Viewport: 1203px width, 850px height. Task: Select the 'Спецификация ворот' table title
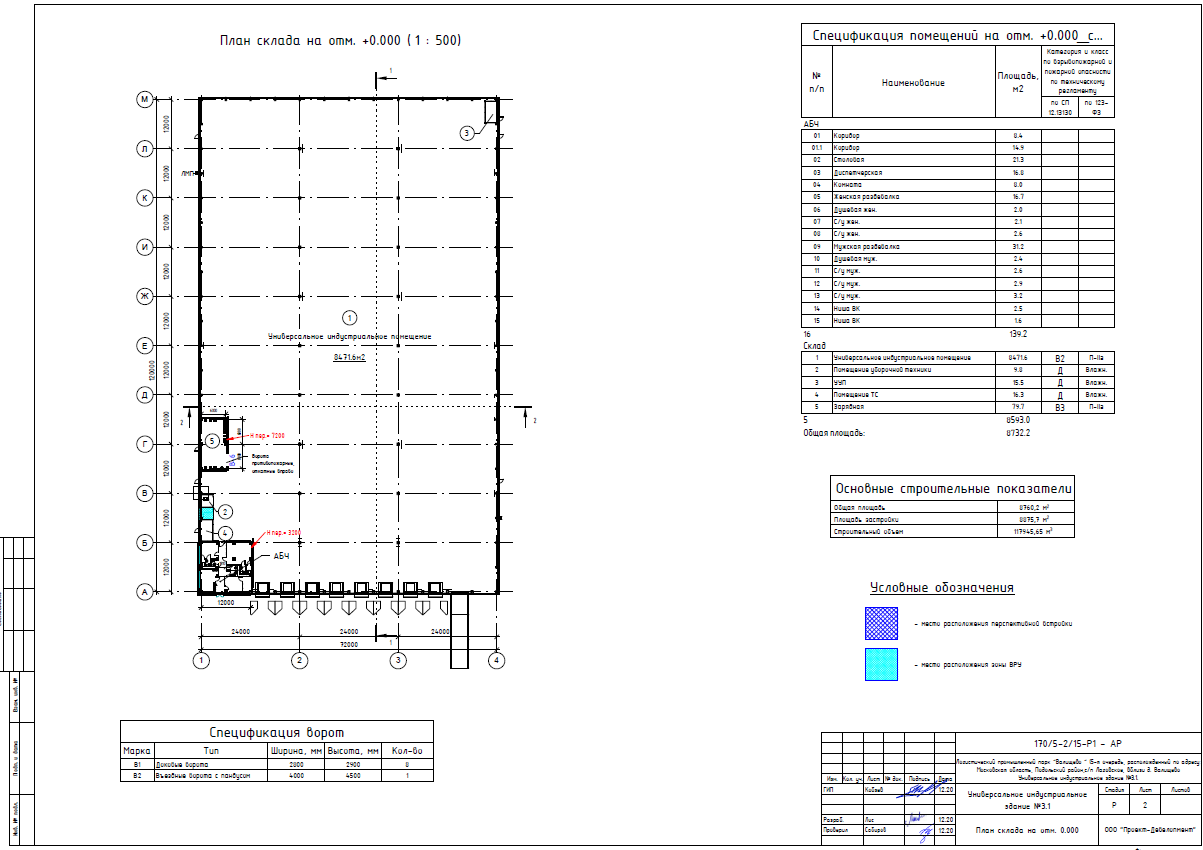pyautogui.click(x=276, y=732)
